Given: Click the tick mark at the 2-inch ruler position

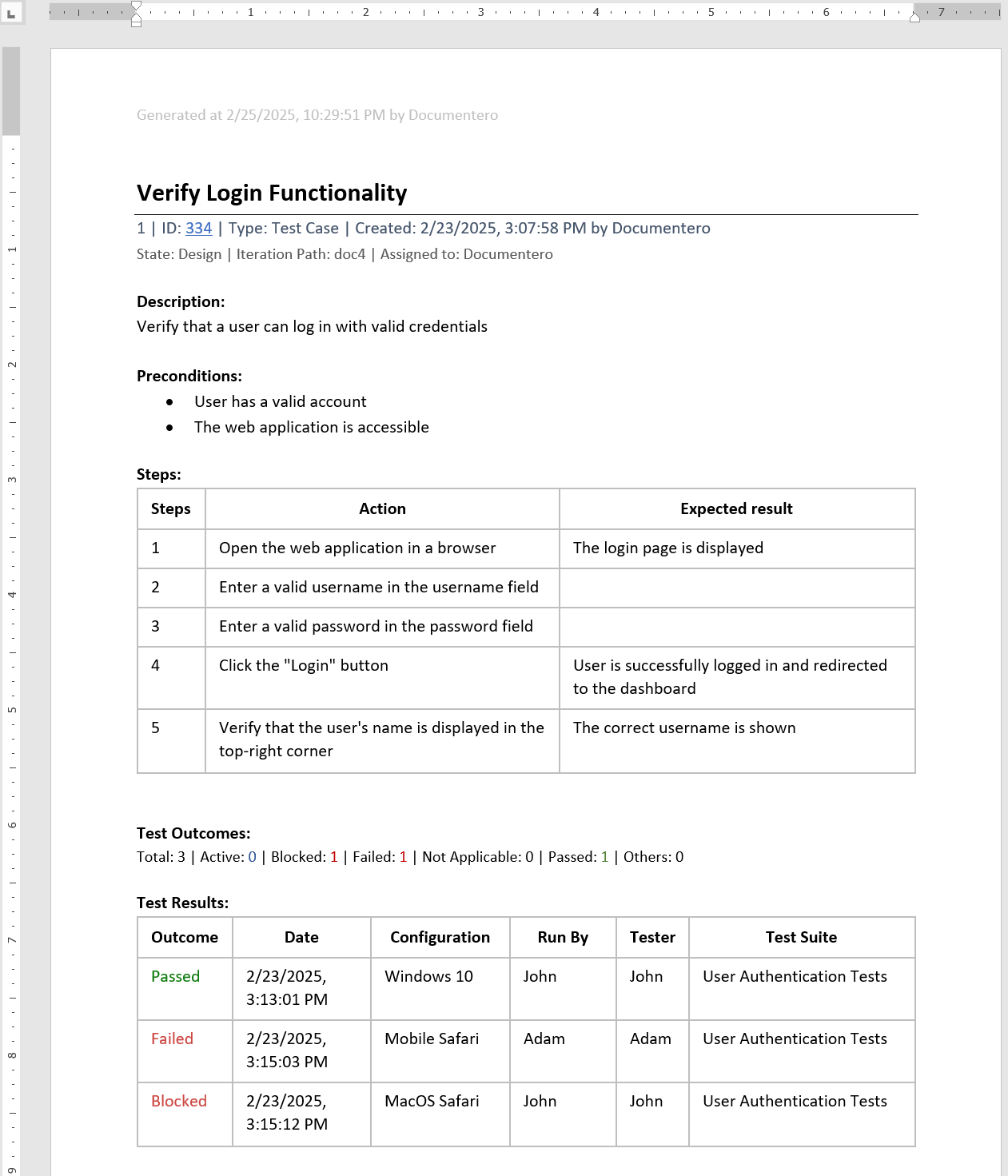Looking at the screenshot, I should coord(365,12).
